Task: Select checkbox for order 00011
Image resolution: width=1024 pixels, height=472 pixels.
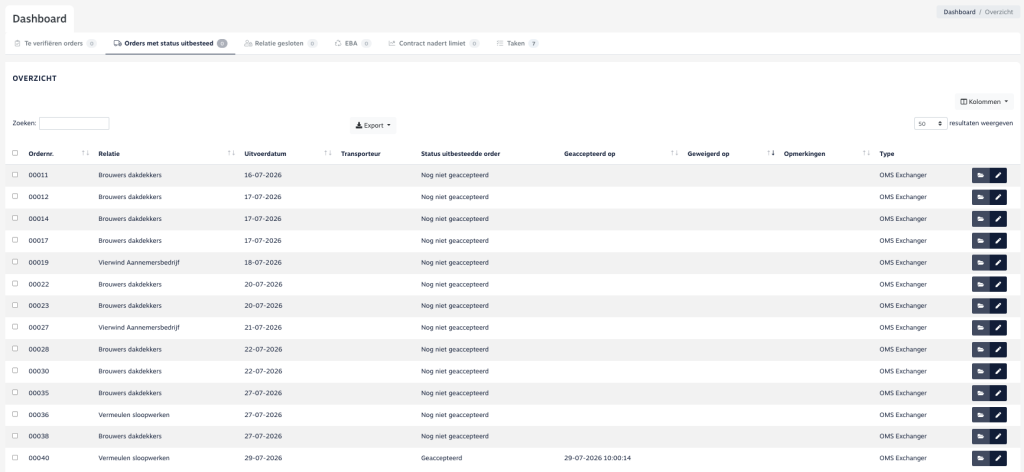Action: click(15, 175)
